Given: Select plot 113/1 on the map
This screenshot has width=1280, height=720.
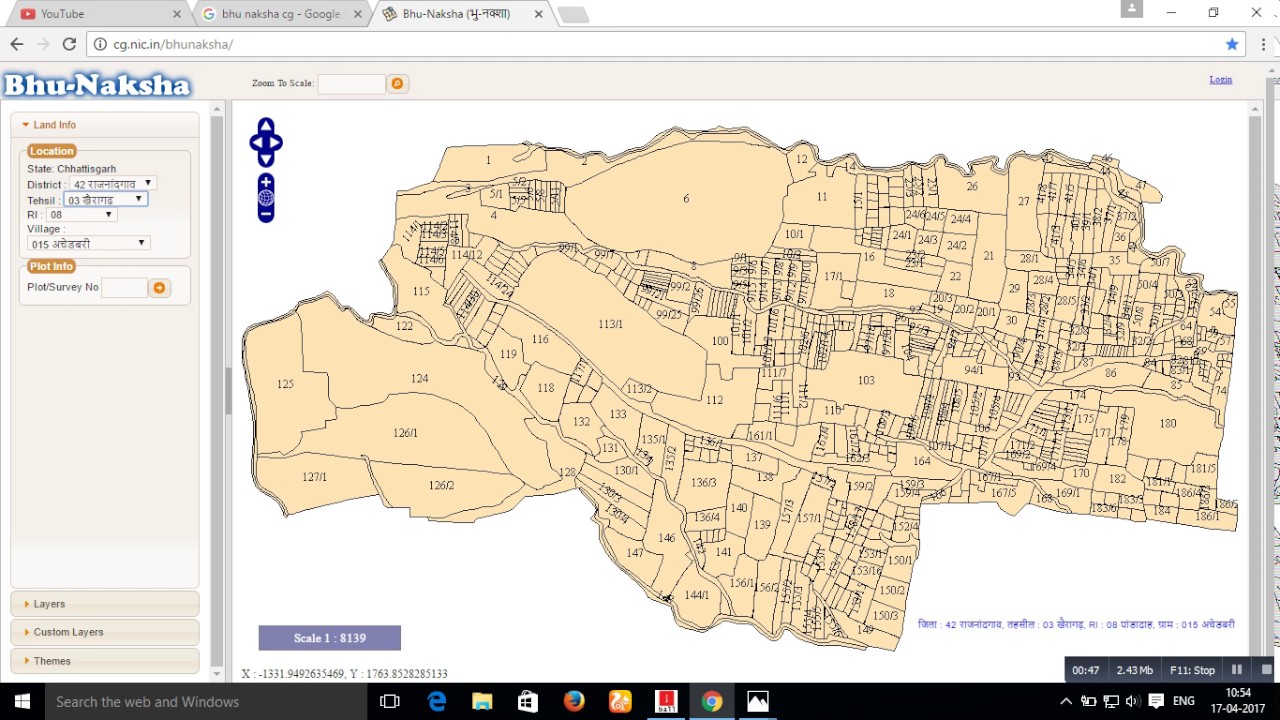Looking at the screenshot, I should (x=610, y=324).
